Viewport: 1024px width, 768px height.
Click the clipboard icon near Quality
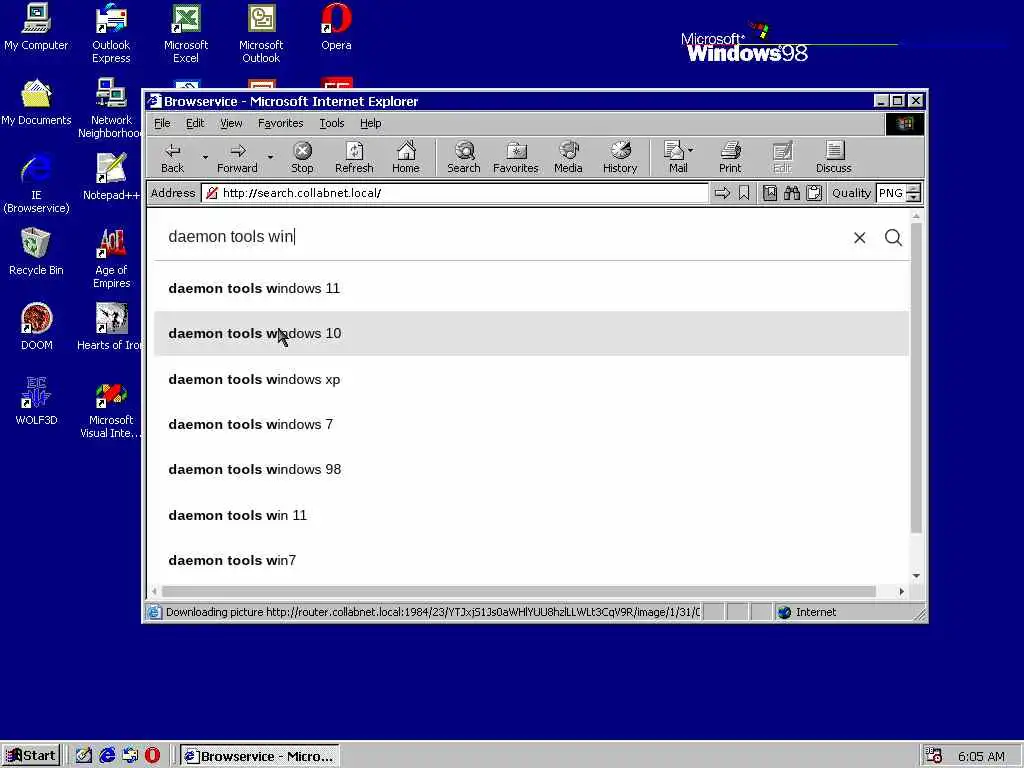(814, 193)
